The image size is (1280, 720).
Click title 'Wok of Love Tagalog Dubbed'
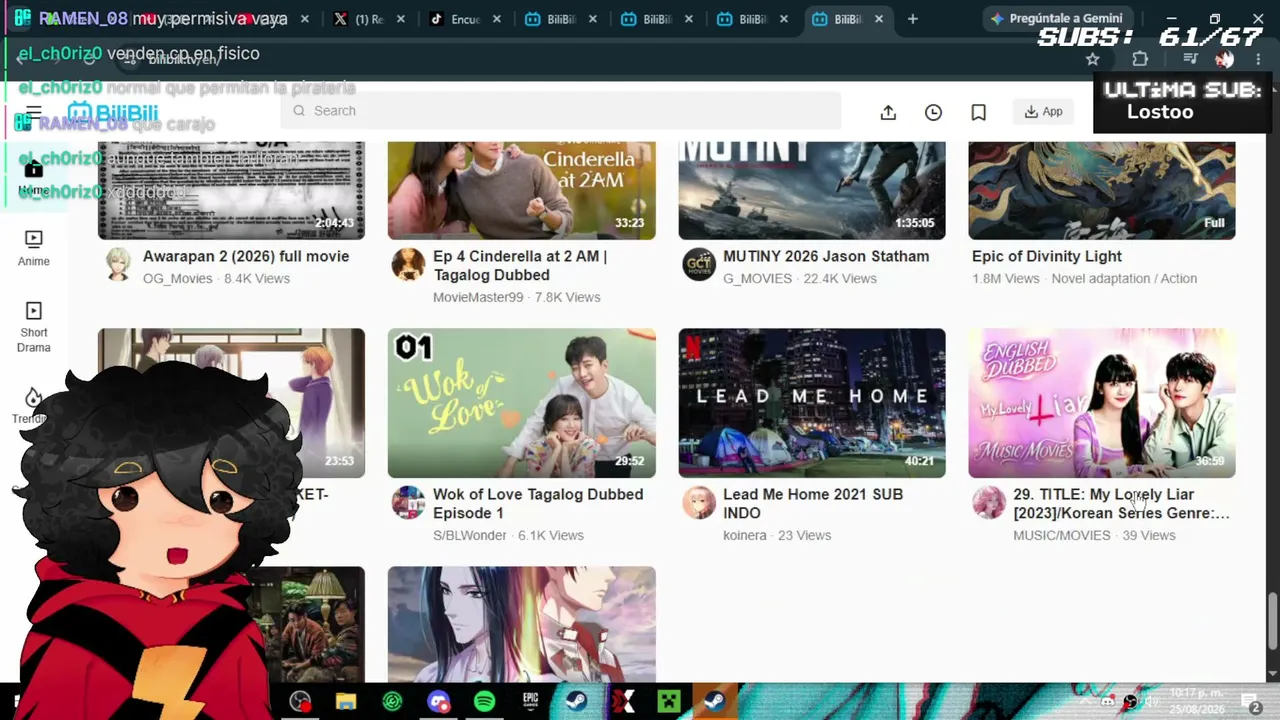point(538,503)
